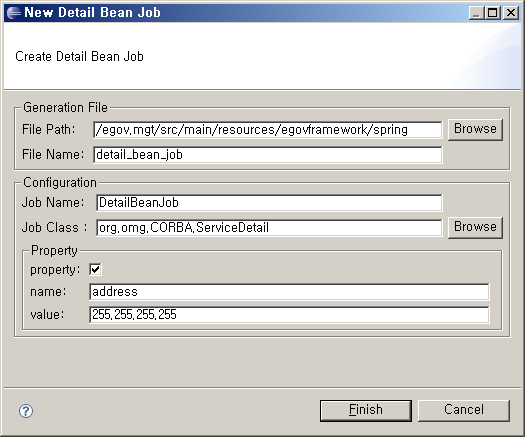525x437 pixels.
Task: Cancel the detail bean job creation
Action: [x=464, y=410]
